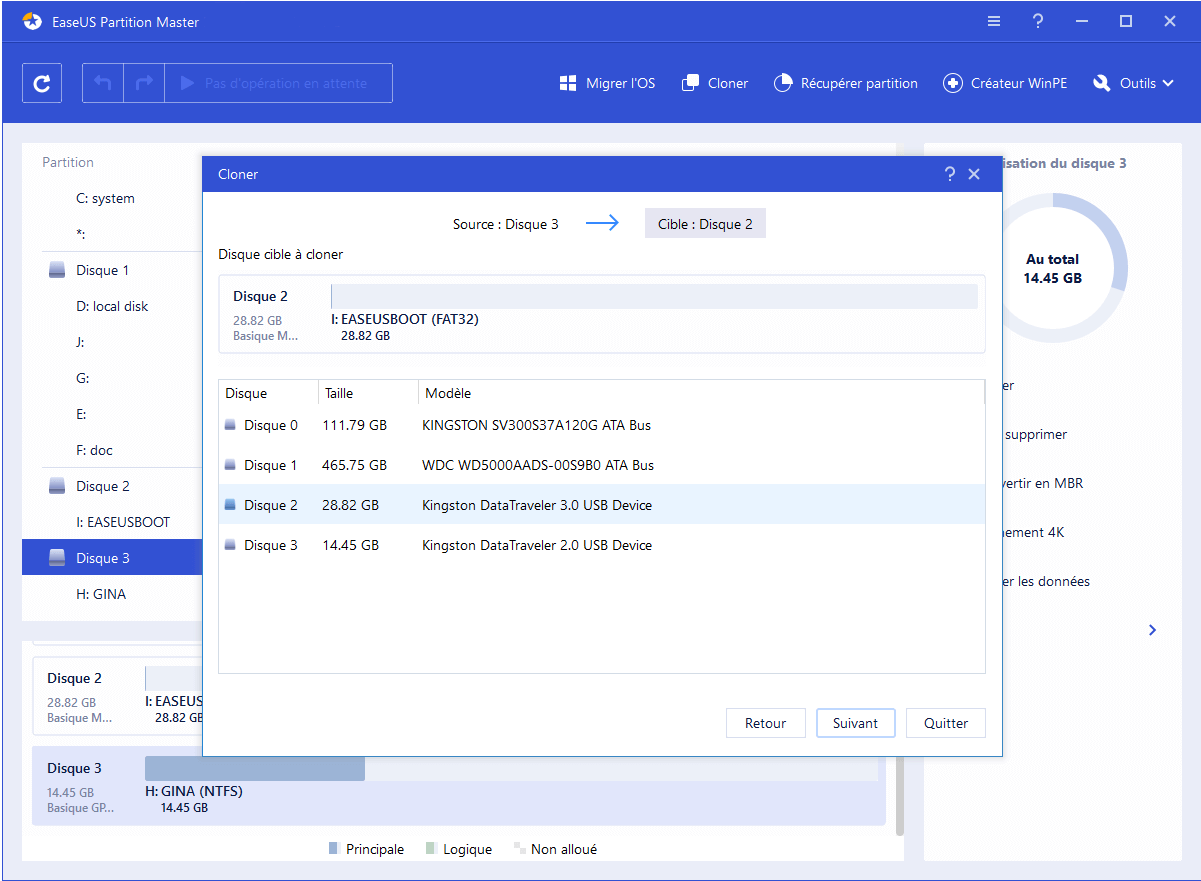Click help icon in Cloner dialog
This screenshot has width=1201, height=881.
point(950,174)
